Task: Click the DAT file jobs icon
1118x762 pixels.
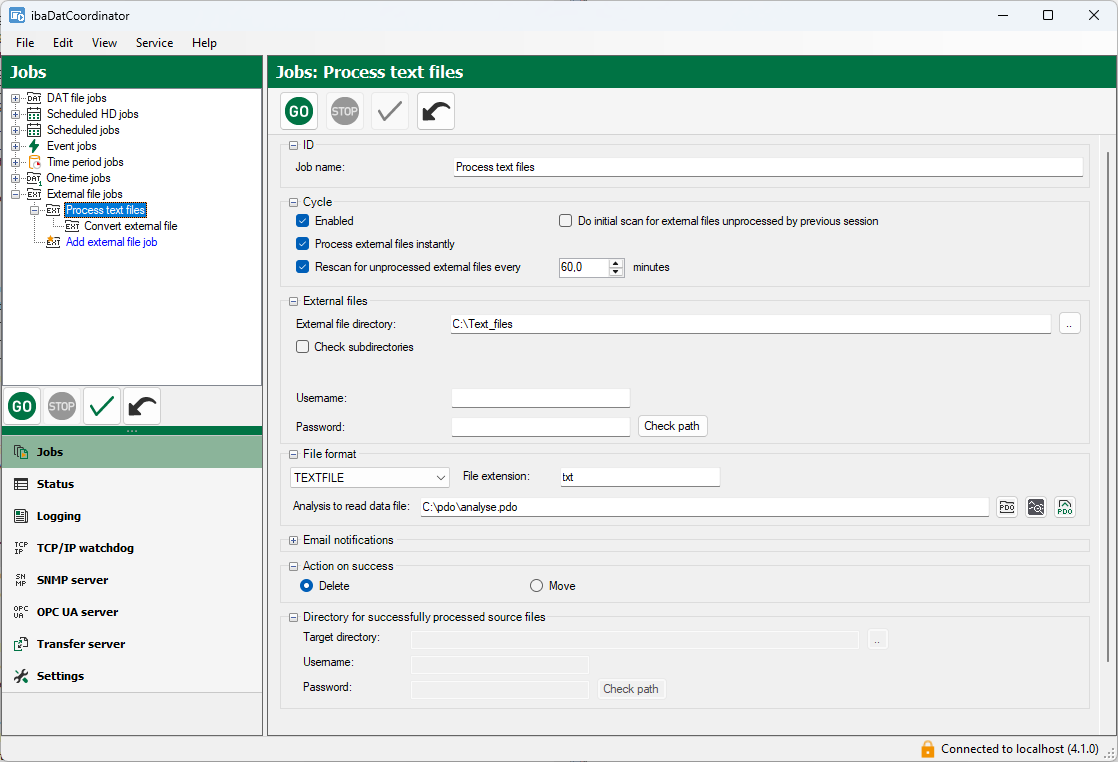Action: (34, 98)
